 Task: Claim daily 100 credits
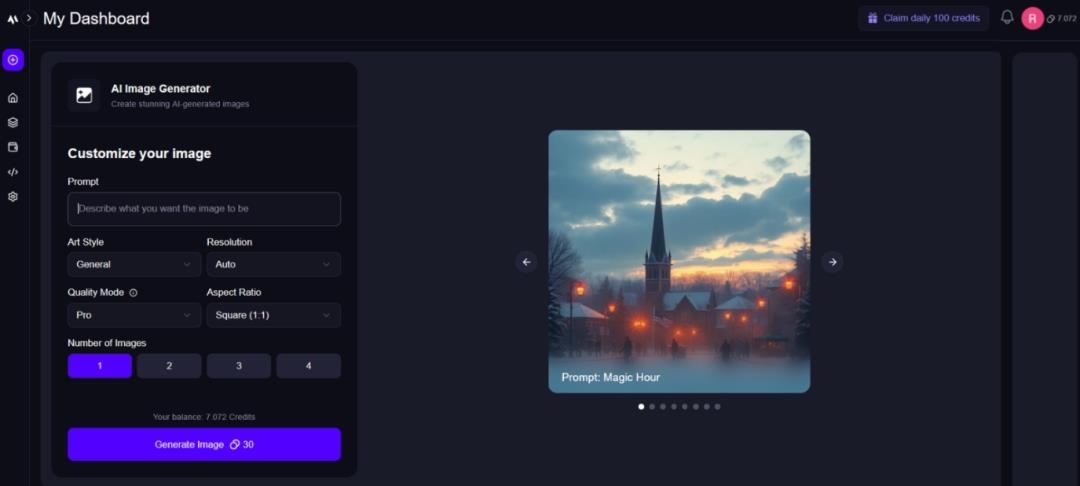923,18
